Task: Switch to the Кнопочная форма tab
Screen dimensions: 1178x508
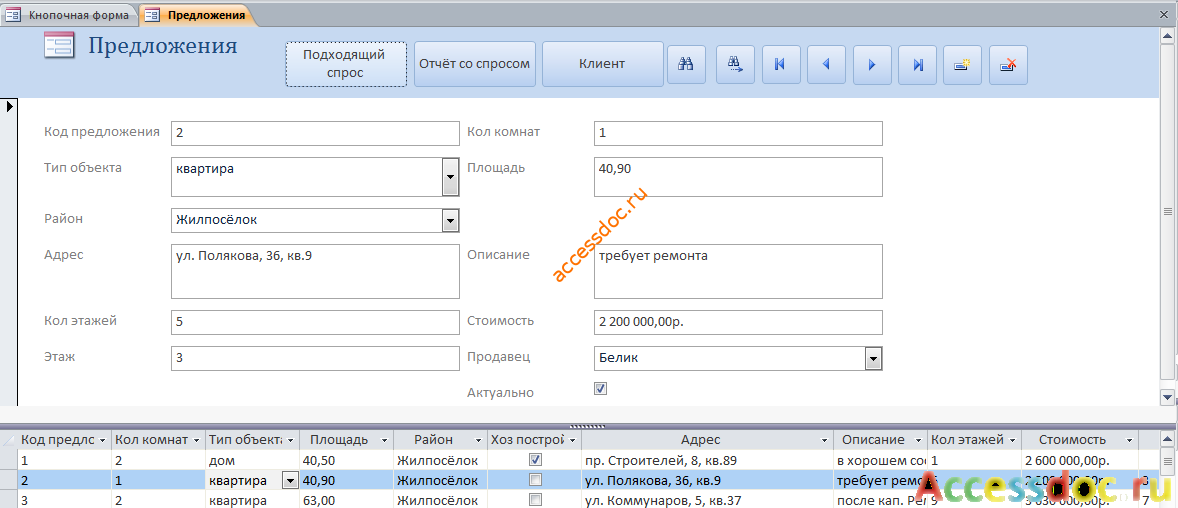Action: coord(70,14)
